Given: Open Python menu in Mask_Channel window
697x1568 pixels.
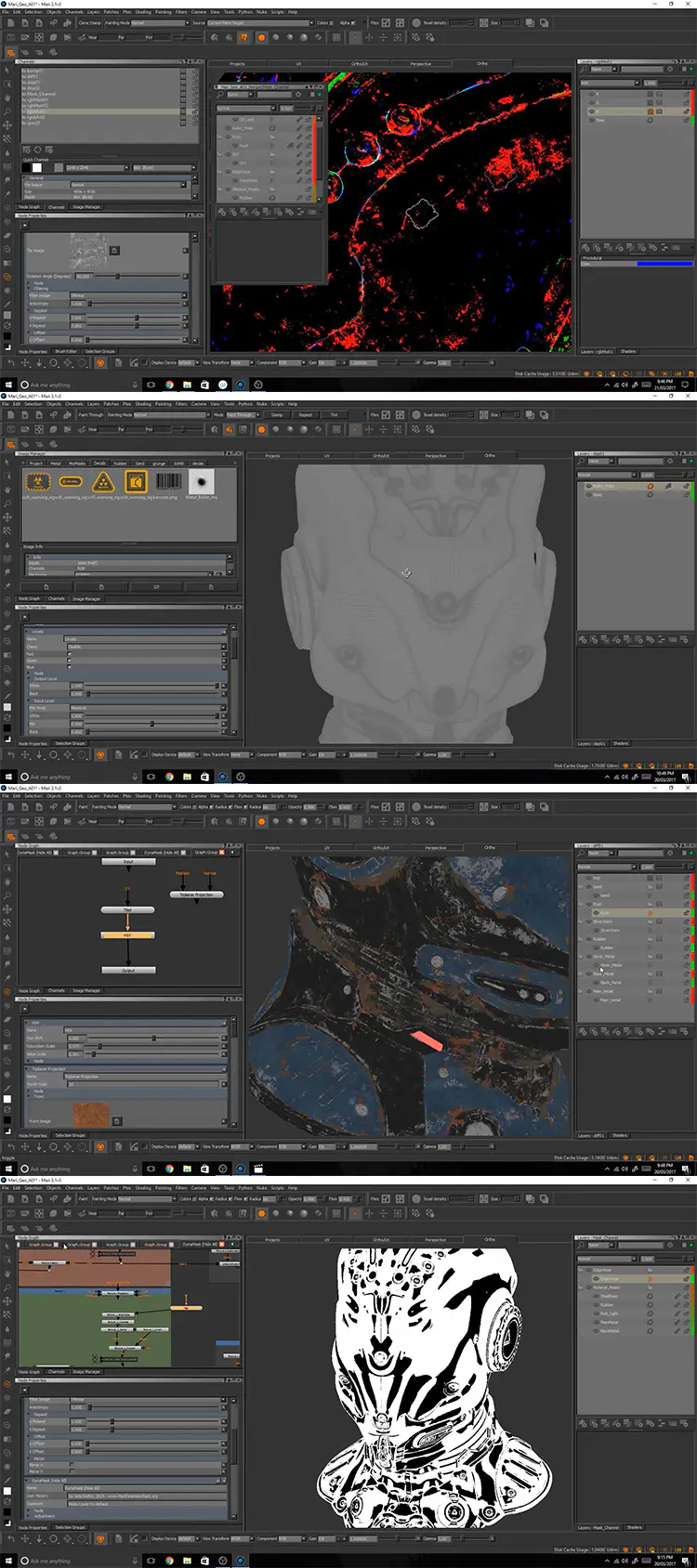Looking at the screenshot, I should [245, 1188].
